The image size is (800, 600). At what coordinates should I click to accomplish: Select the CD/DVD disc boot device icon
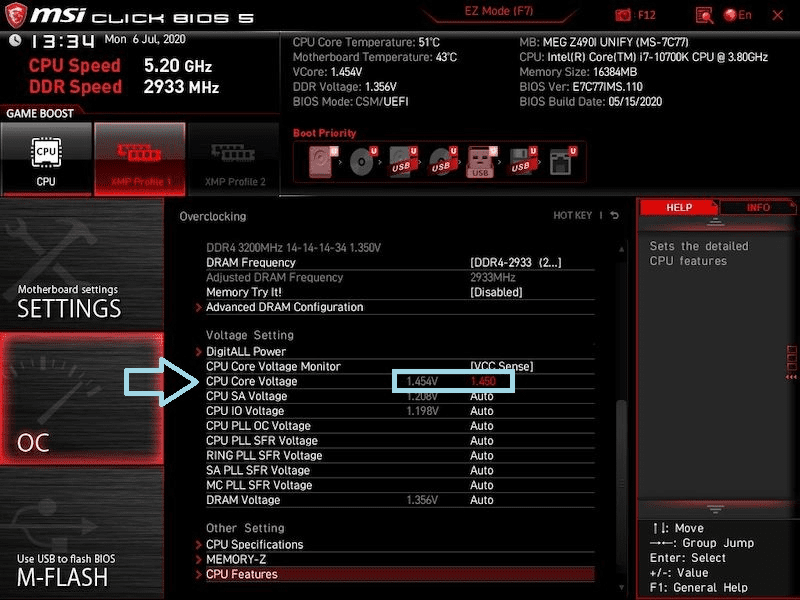[x=363, y=161]
